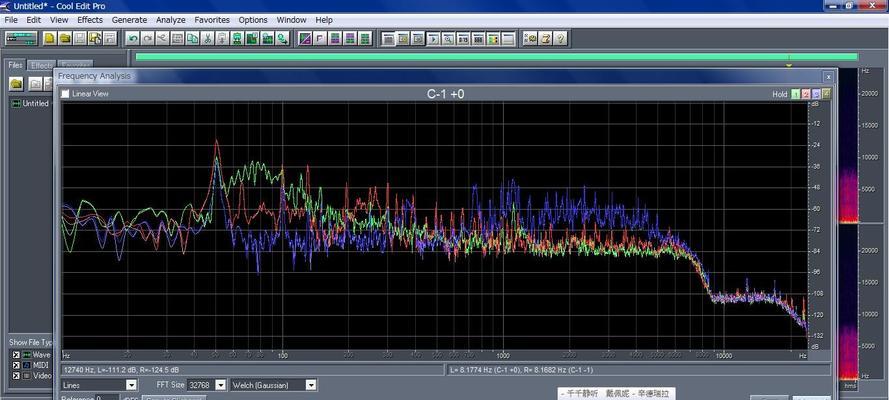Click the close-file icon in Files panel
The height and width of the screenshot is (400, 889).
(35, 83)
